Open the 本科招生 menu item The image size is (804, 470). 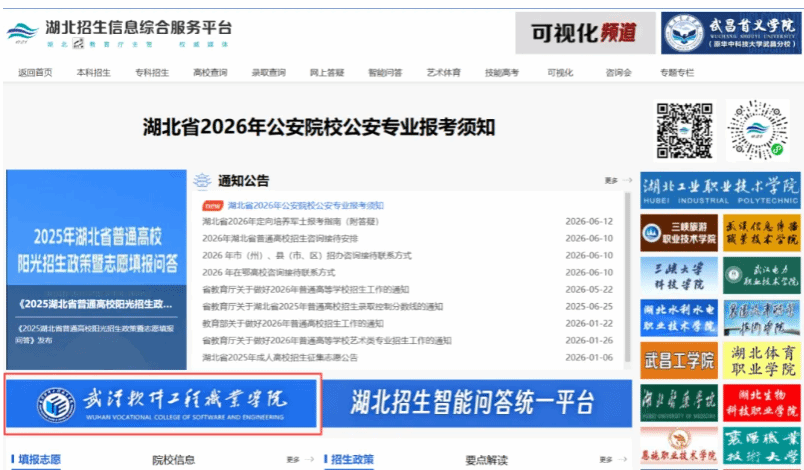93,73
